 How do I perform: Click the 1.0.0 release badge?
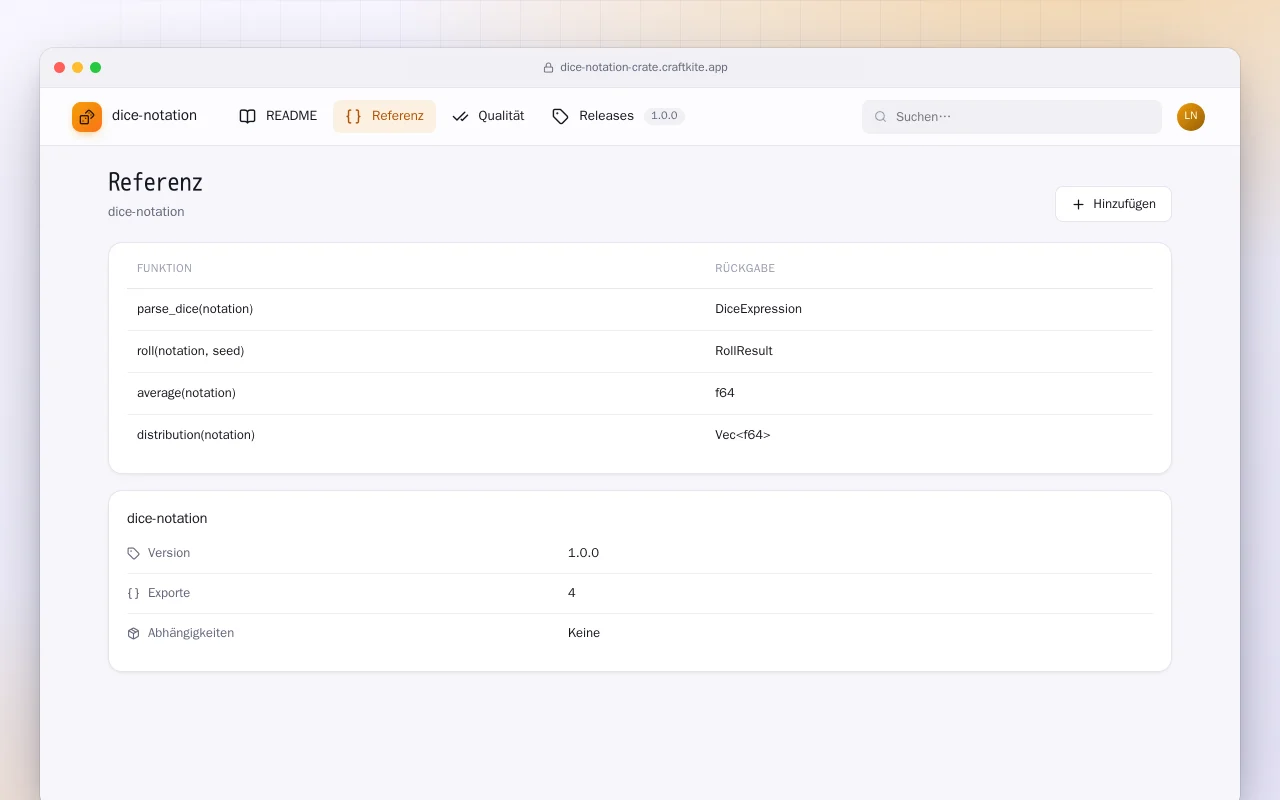pos(664,116)
